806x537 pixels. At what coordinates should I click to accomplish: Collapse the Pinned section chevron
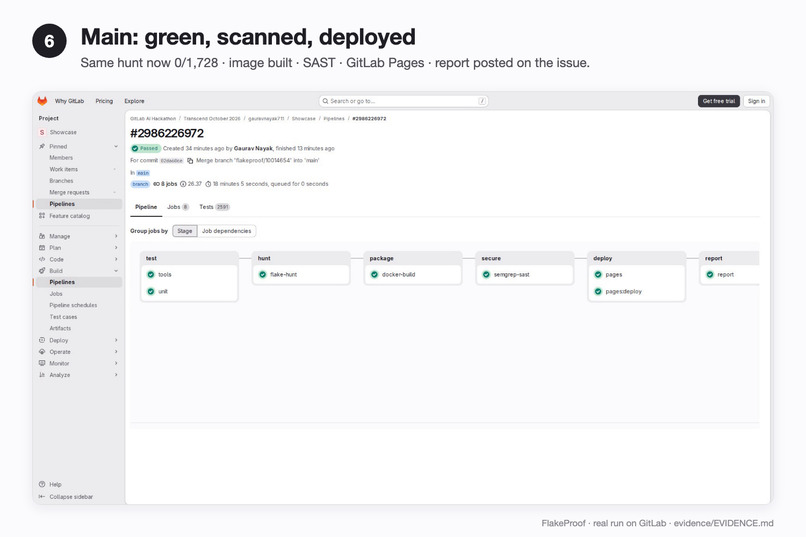tap(116, 146)
